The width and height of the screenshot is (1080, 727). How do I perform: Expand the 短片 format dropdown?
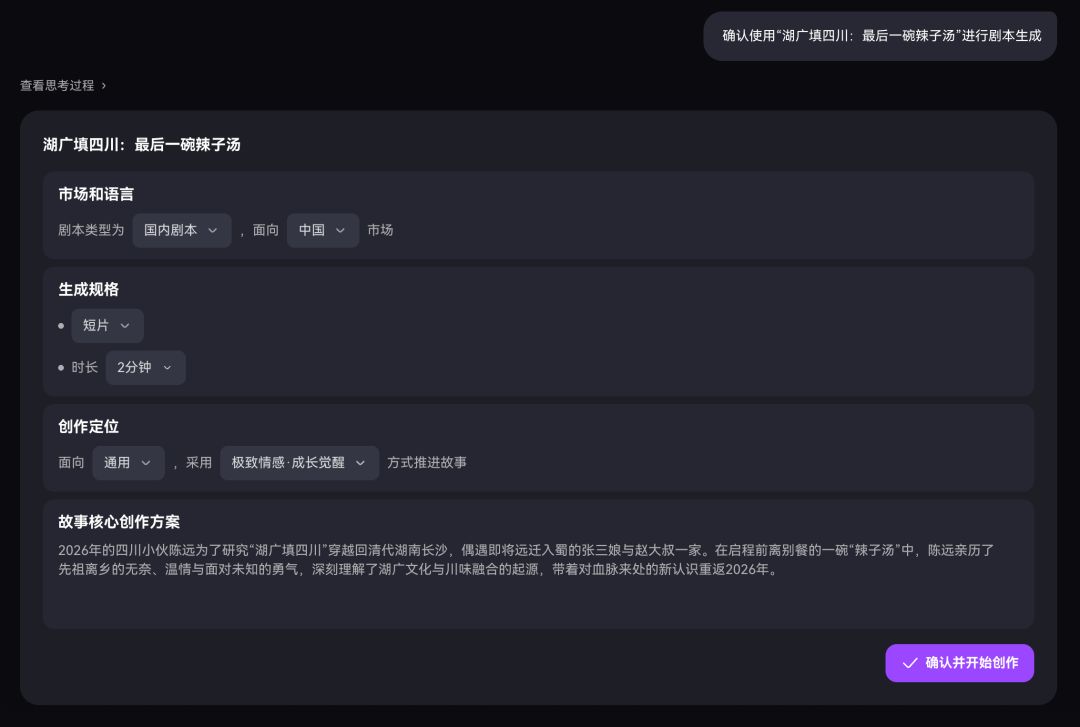coord(107,326)
